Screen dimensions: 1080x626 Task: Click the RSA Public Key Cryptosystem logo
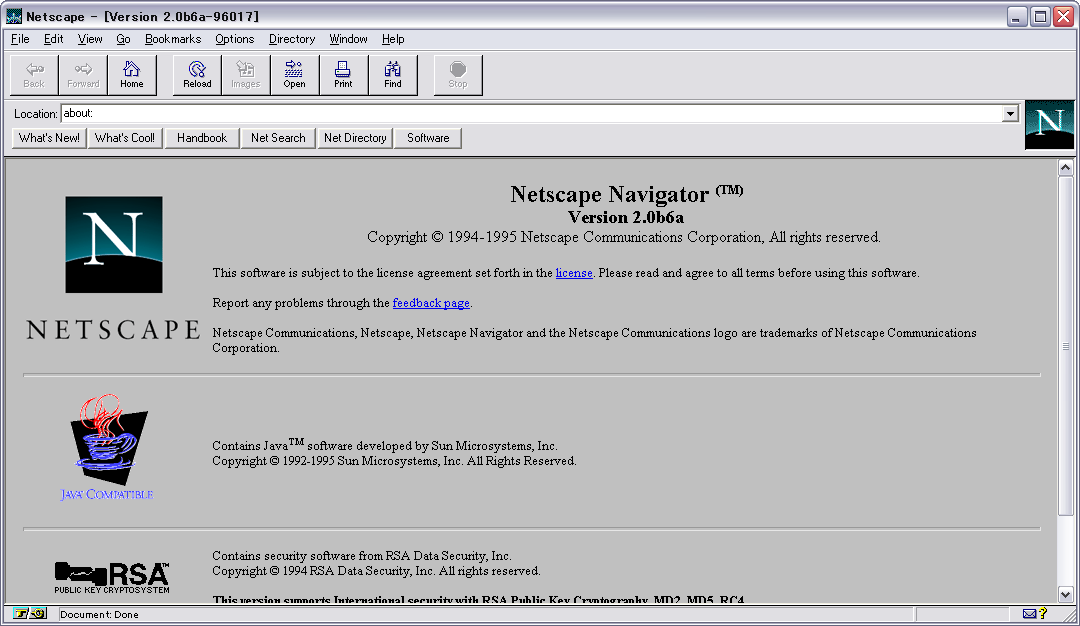pos(112,578)
